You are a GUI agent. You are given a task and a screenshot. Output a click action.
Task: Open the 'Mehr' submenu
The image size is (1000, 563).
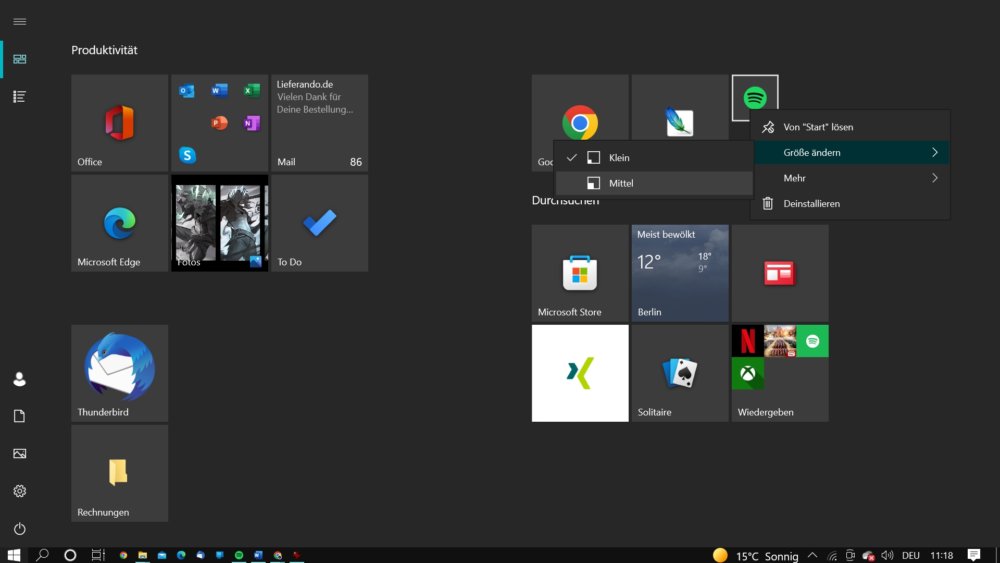point(850,178)
